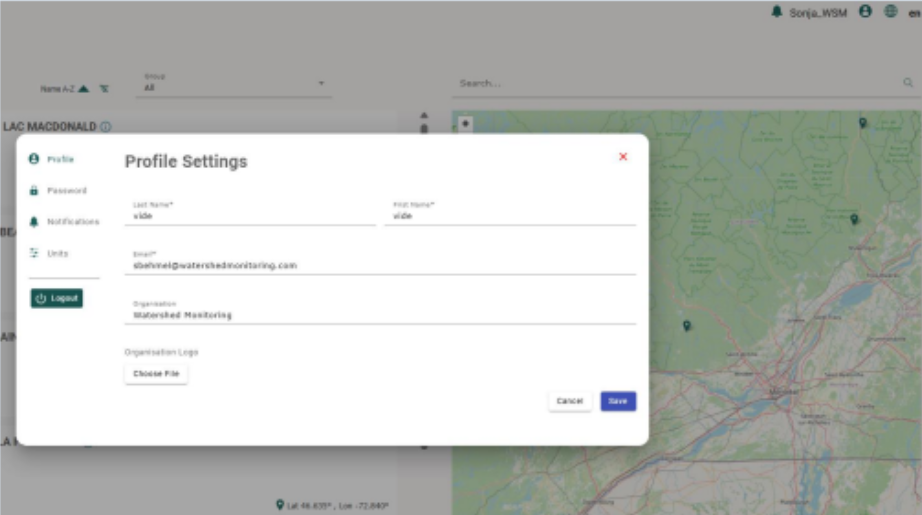The image size is (922, 515).
Task: Click the search magnifier icon
Action: (908, 83)
